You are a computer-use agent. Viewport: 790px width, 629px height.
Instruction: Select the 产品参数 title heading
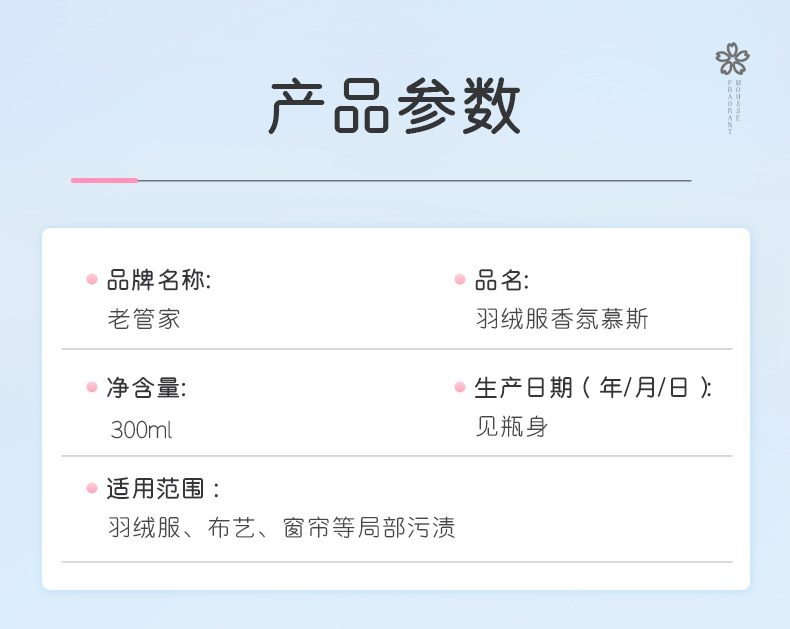(x=395, y=107)
